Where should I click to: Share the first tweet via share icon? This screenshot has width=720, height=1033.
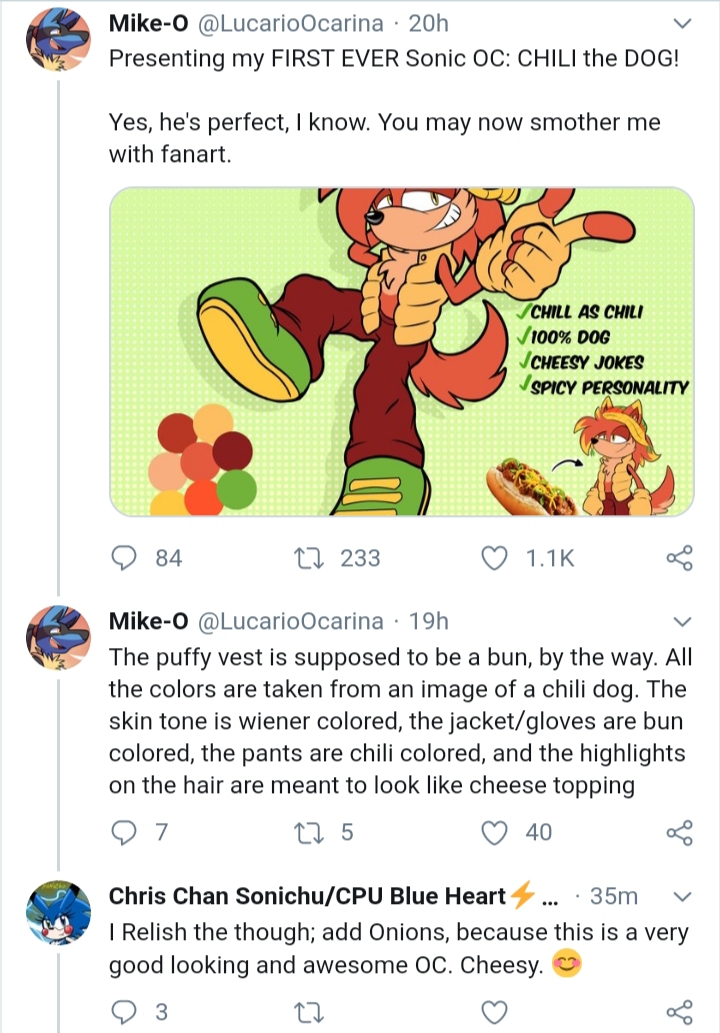click(680, 558)
